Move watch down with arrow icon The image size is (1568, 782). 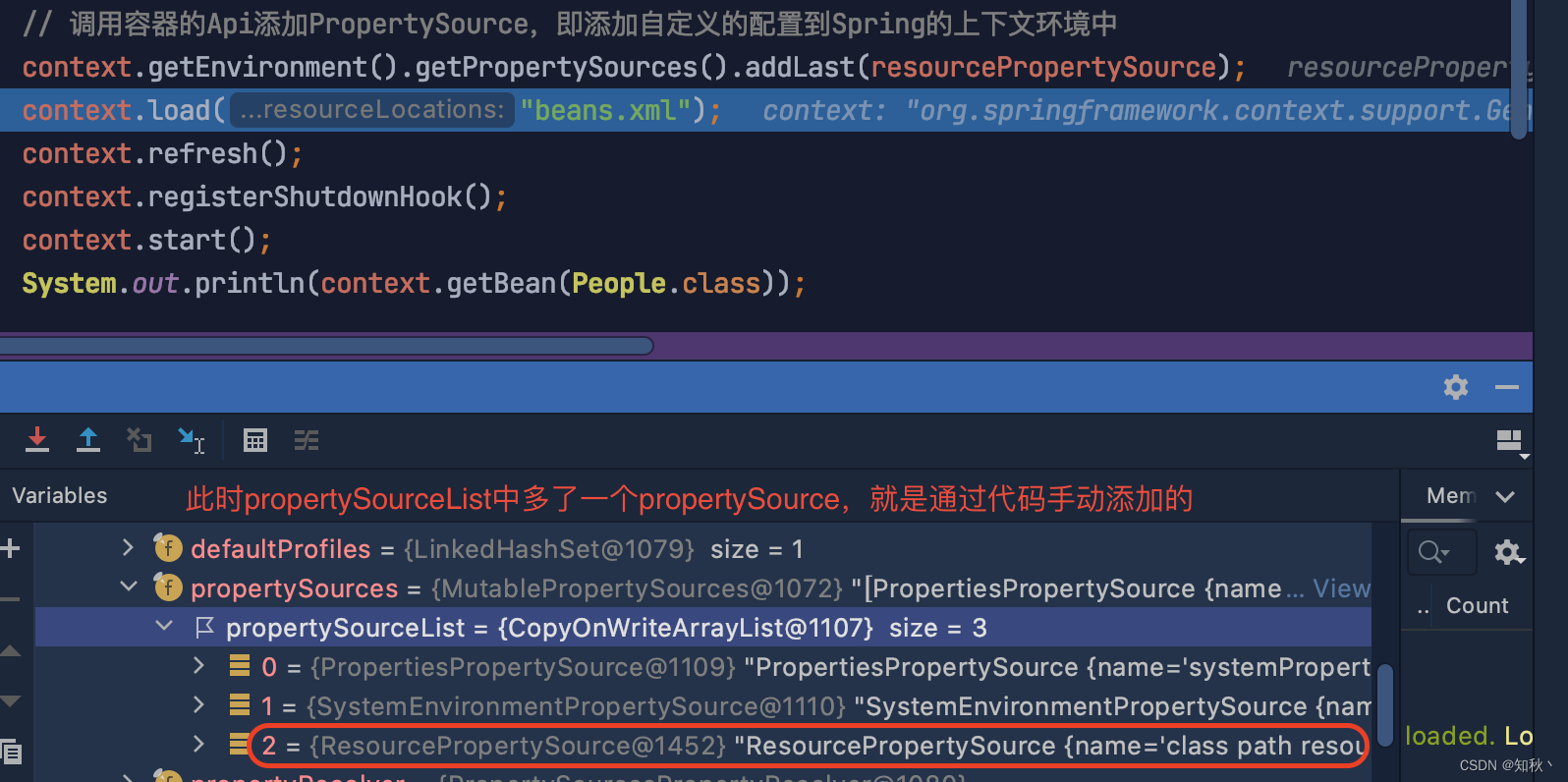11,700
